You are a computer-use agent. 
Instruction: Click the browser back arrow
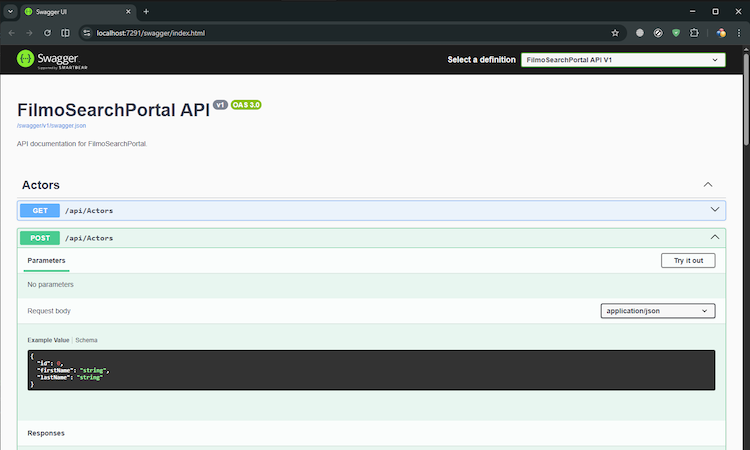click(x=12, y=33)
